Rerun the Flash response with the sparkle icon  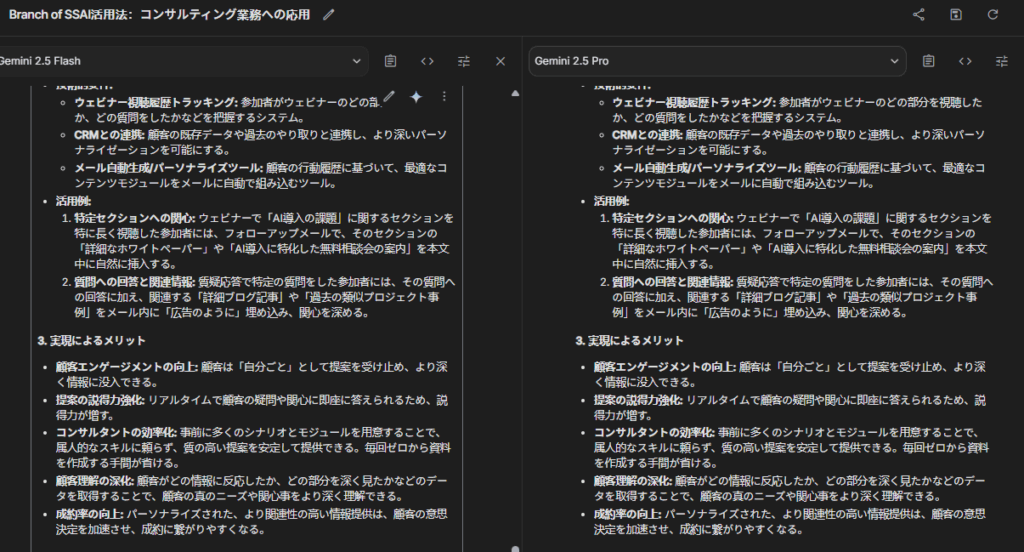tap(416, 97)
